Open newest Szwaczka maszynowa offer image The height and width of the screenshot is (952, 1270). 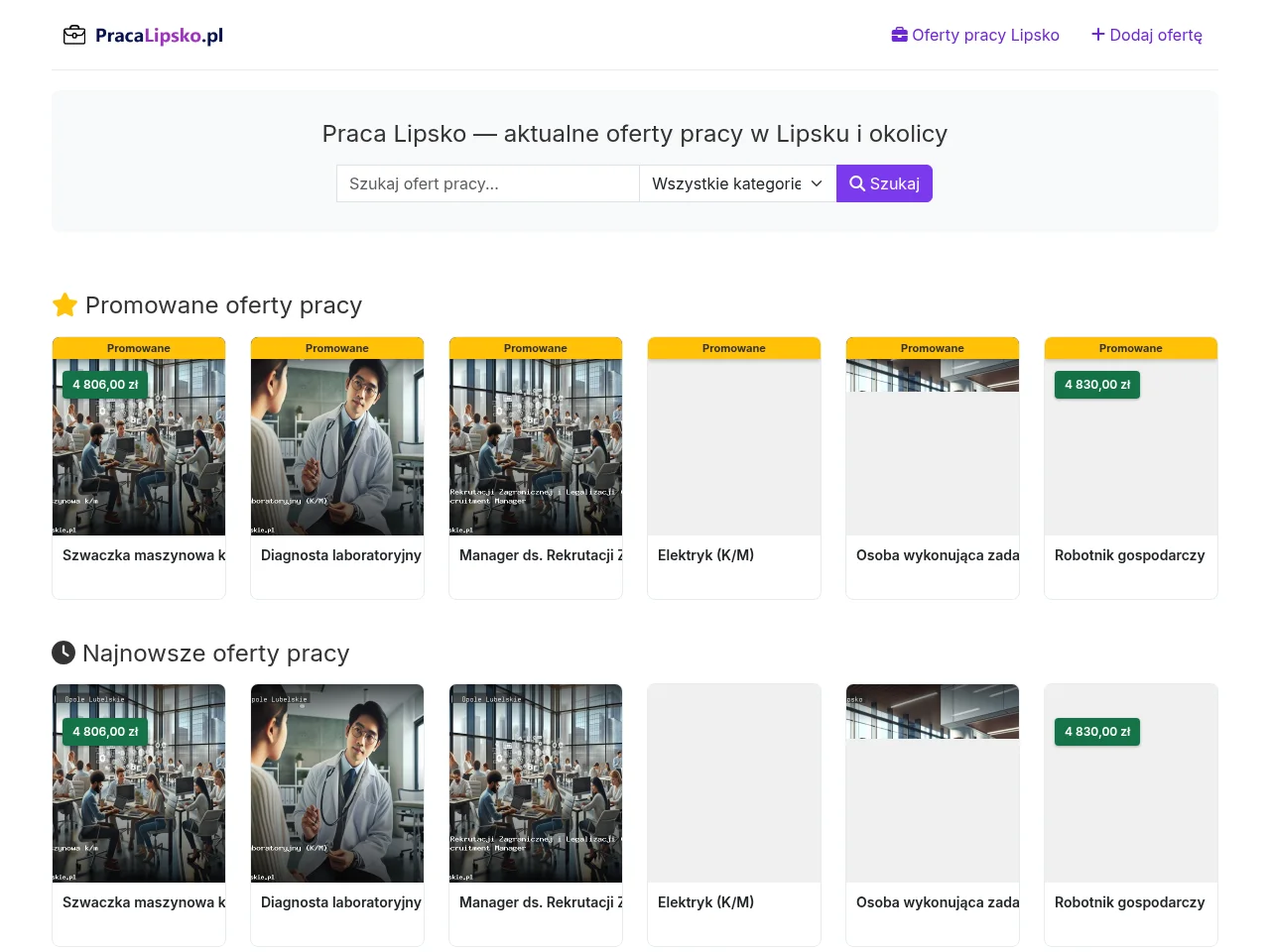[139, 783]
